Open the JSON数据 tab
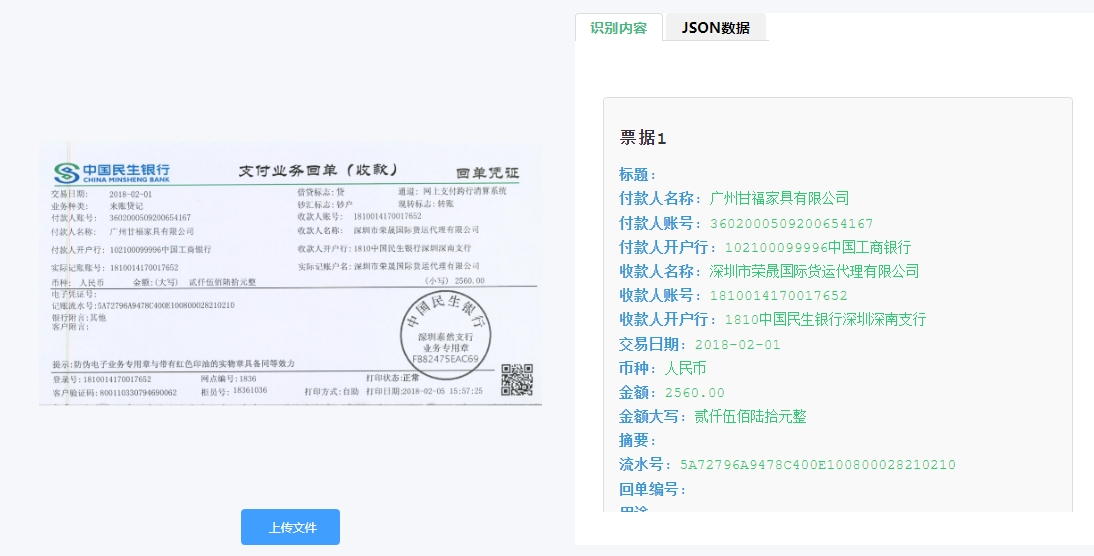This screenshot has width=1094, height=556. [x=715, y=28]
